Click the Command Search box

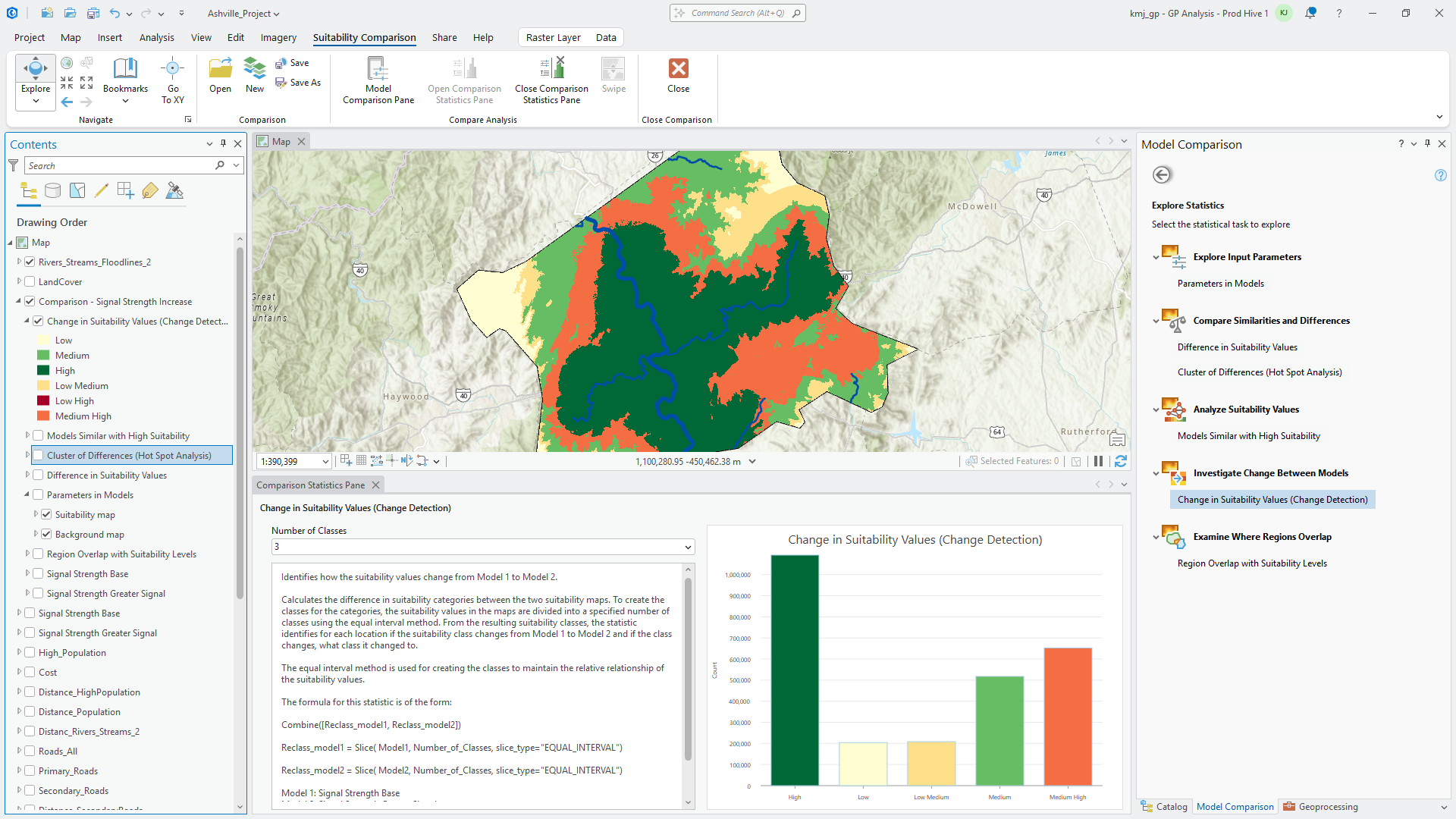pos(737,13)
